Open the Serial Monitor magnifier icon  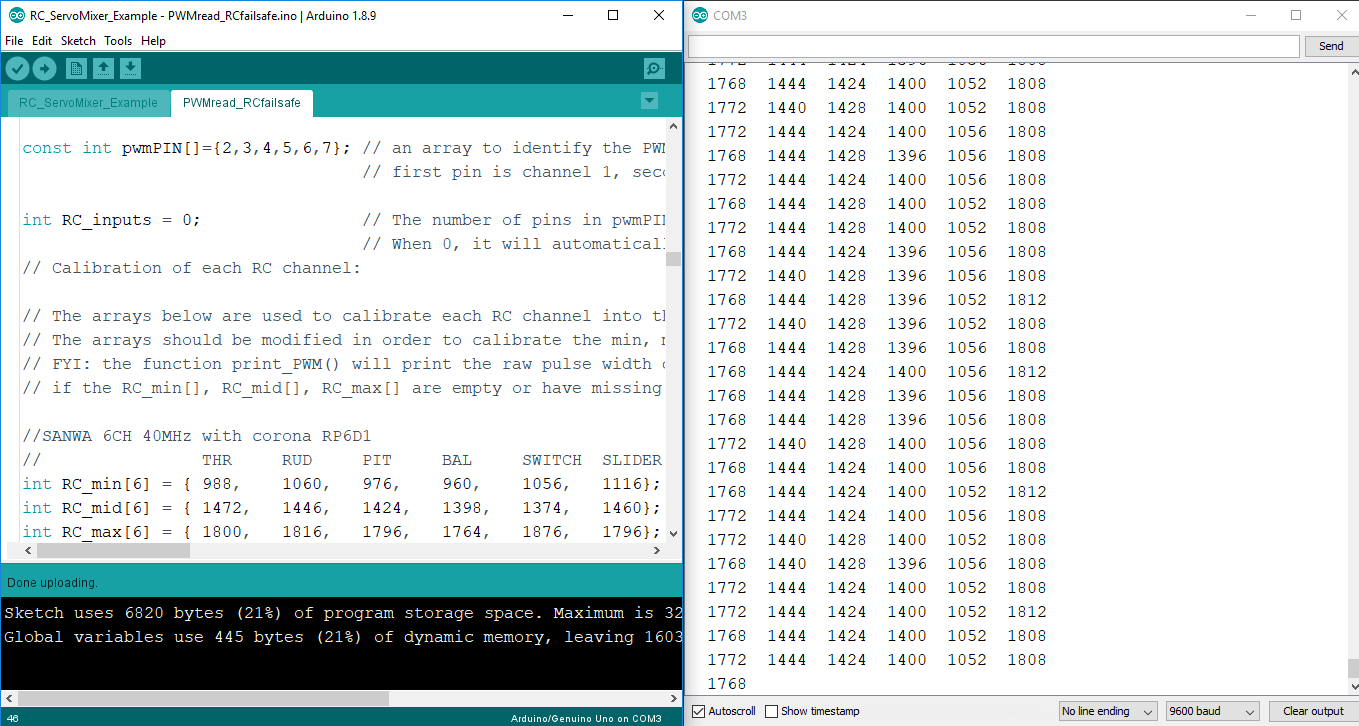[653, 68]
